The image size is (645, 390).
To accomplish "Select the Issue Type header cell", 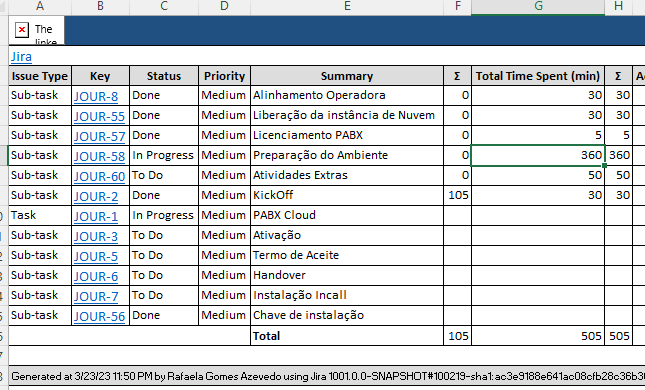I will (x=40, y=76).
